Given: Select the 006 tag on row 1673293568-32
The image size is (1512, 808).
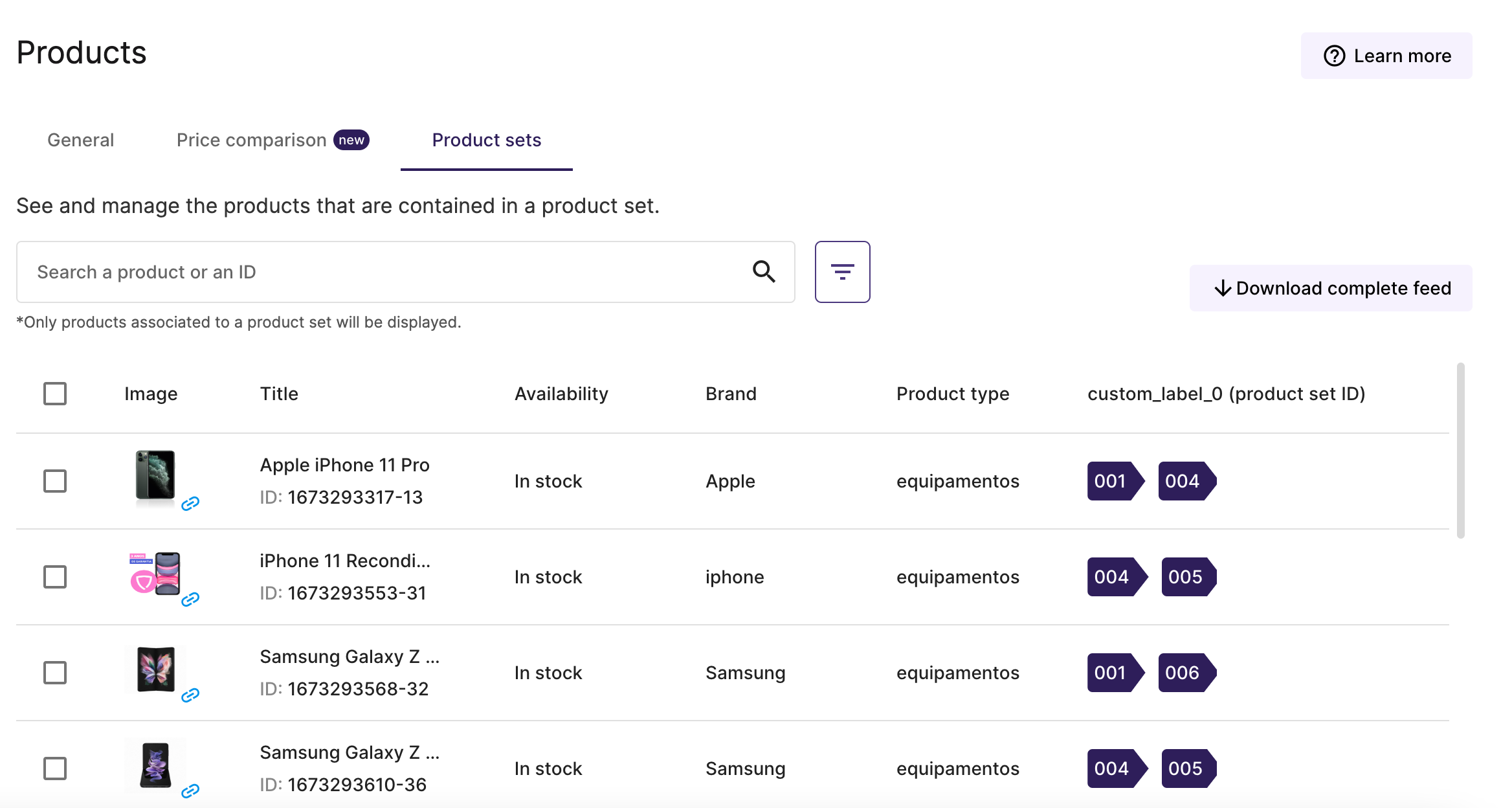Looking at the screenshot, I should pyautogui.click(x=1187, y=673).
